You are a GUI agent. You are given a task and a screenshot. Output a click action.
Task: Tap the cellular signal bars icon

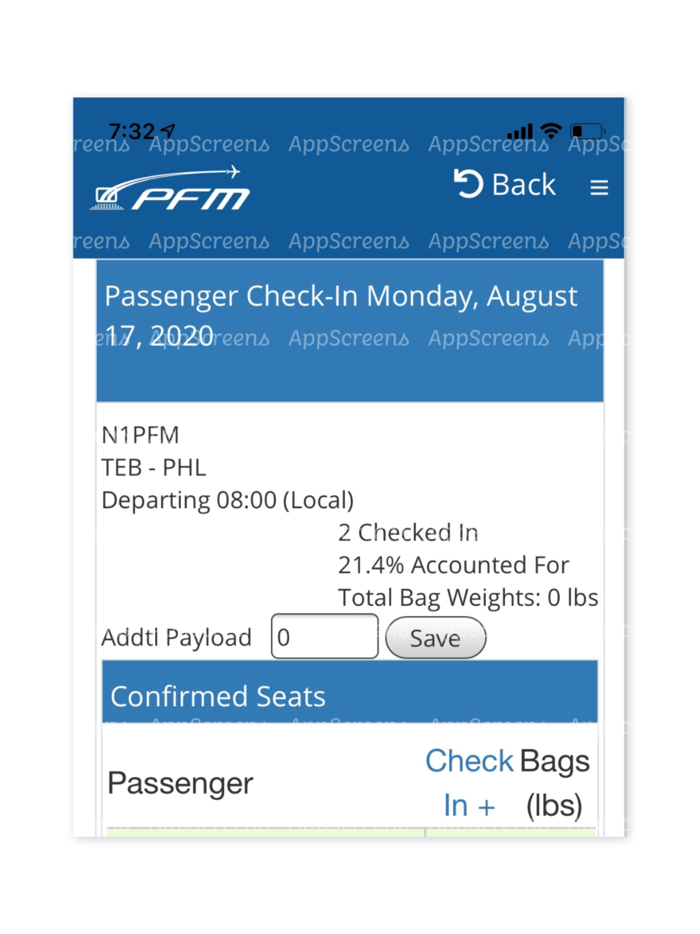pos(519,130)
